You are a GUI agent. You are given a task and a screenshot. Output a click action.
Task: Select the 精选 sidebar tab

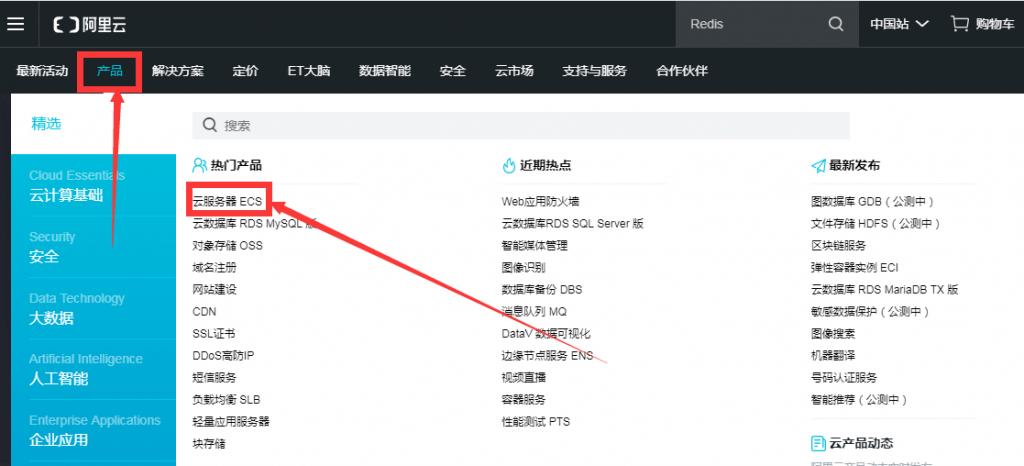46,123
